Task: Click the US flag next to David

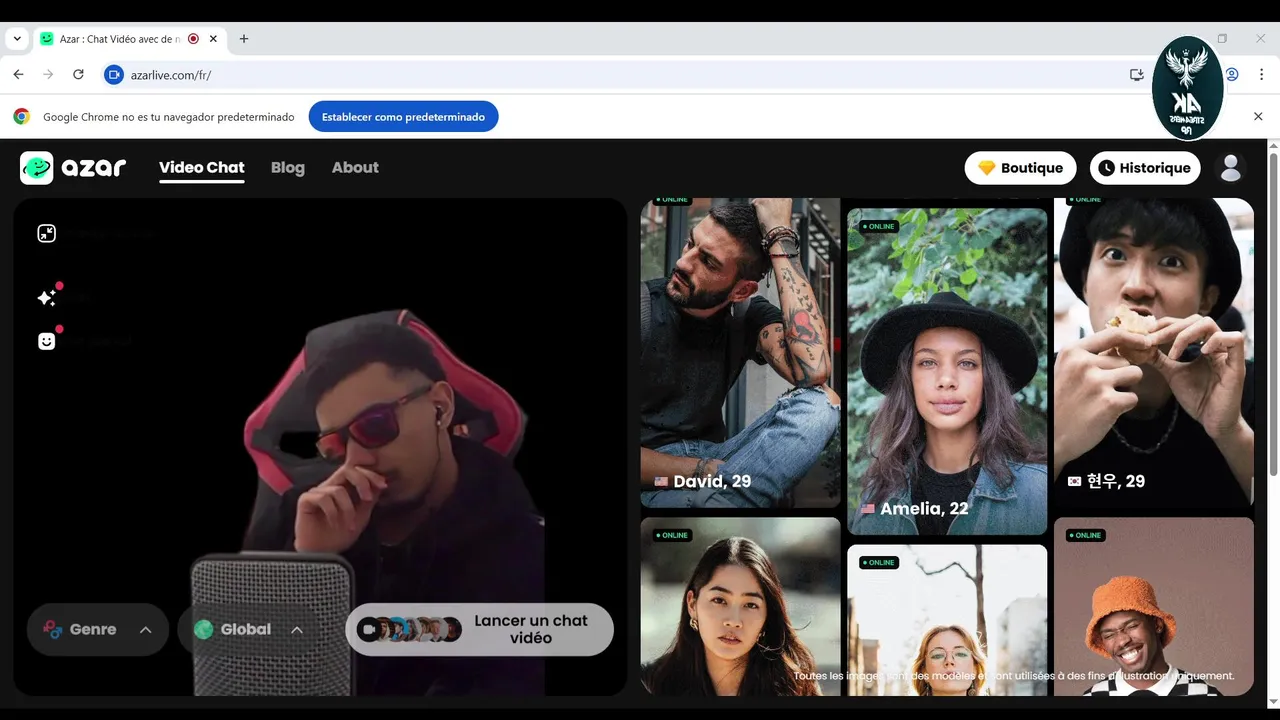Action: 661,482
